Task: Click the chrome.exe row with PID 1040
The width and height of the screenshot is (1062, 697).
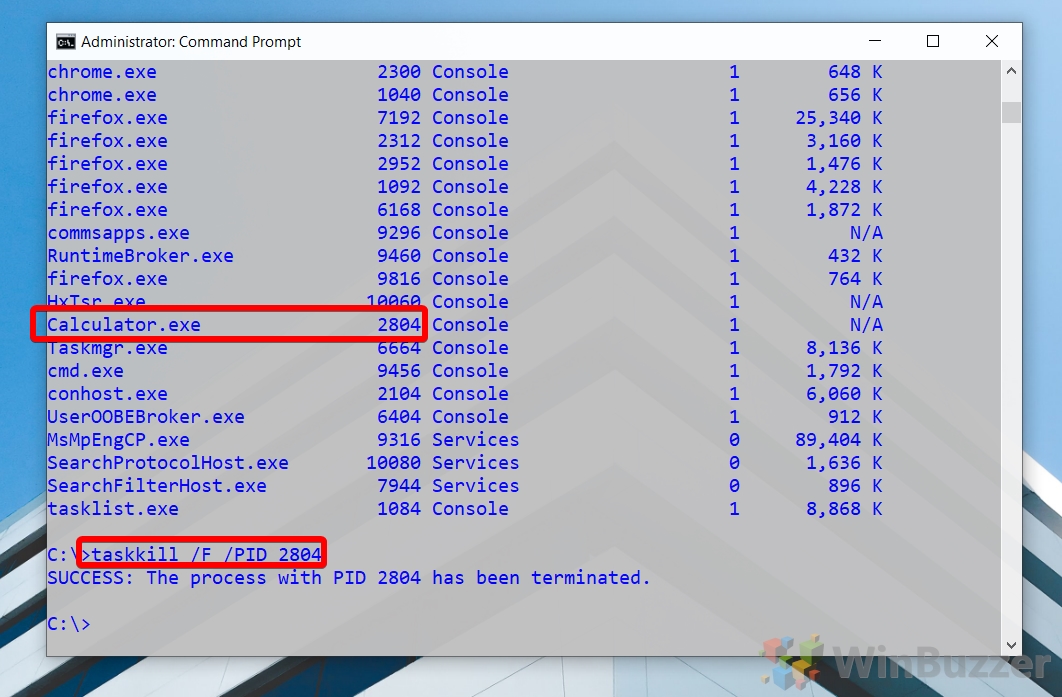Action: click(x=465, y=95)
